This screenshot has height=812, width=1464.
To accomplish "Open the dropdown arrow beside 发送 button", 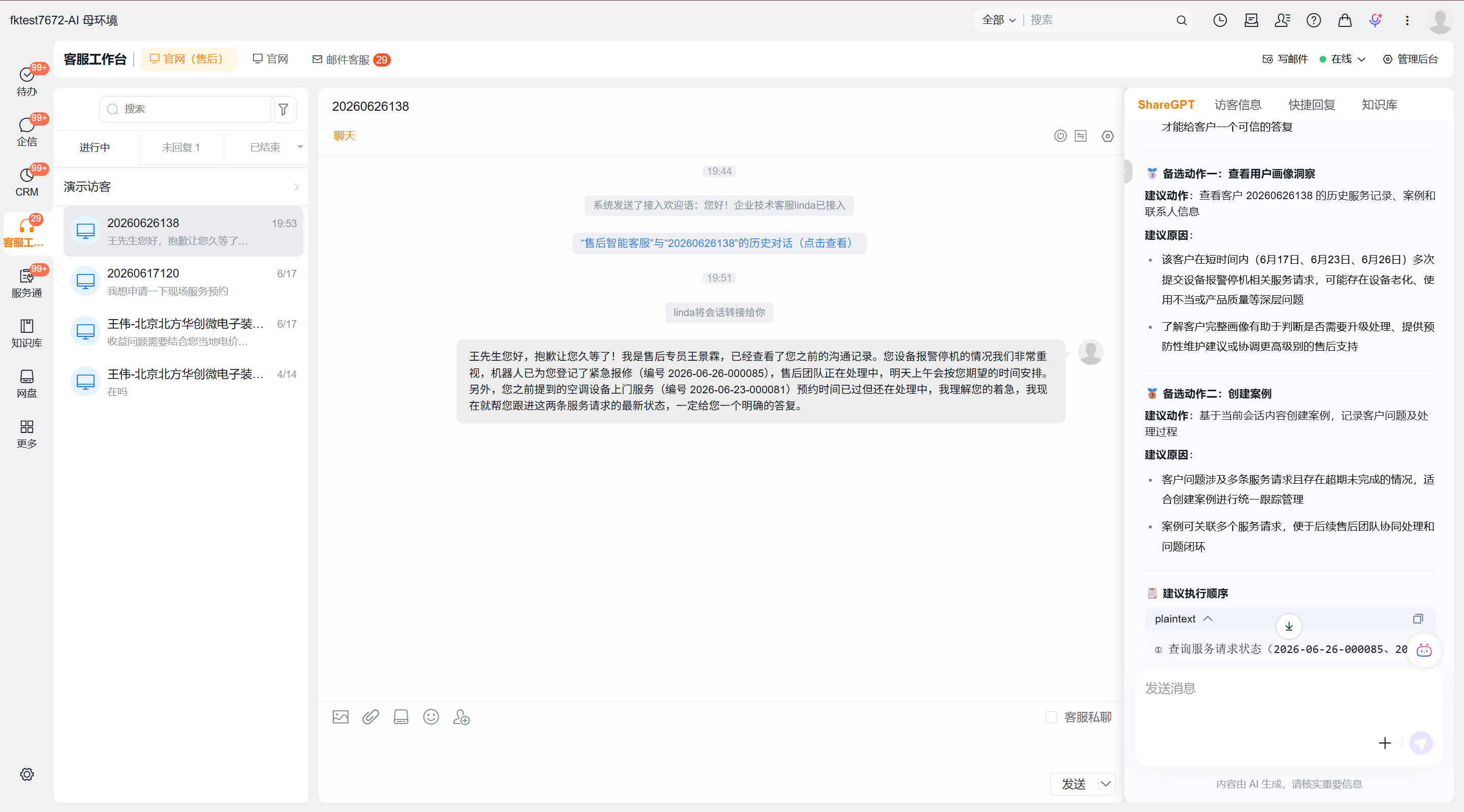I will tap(1106, 784).
